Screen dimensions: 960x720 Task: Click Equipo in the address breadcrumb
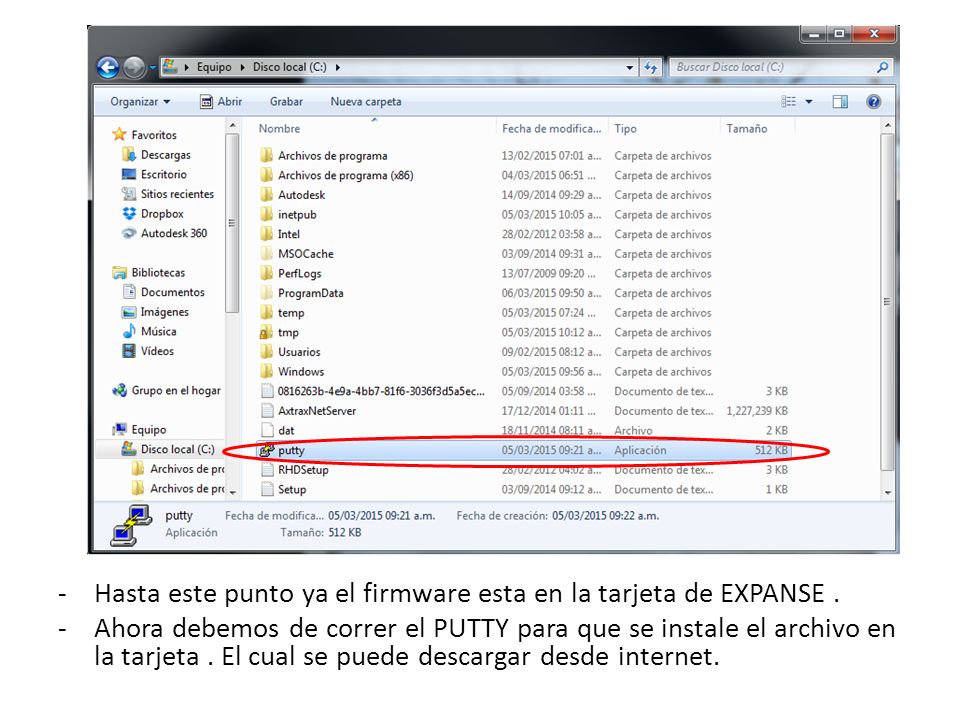214,67
